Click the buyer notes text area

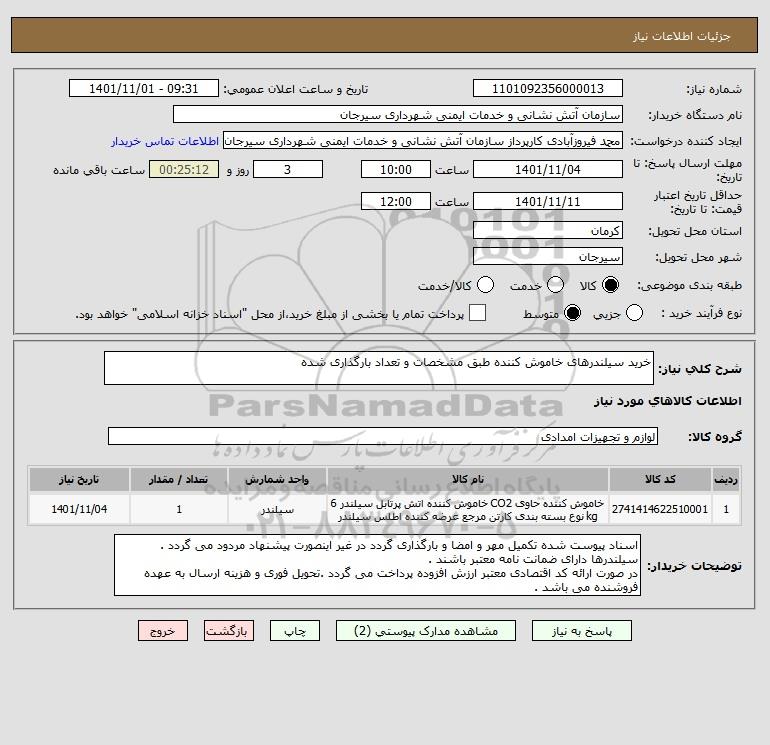(377, 565)
